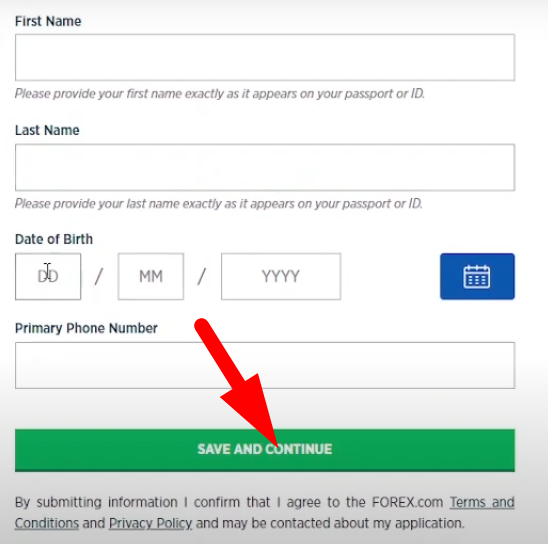This screenshot has width=548, height=544.
Task: Click the Primary Phone Number label
Action: 86,328
